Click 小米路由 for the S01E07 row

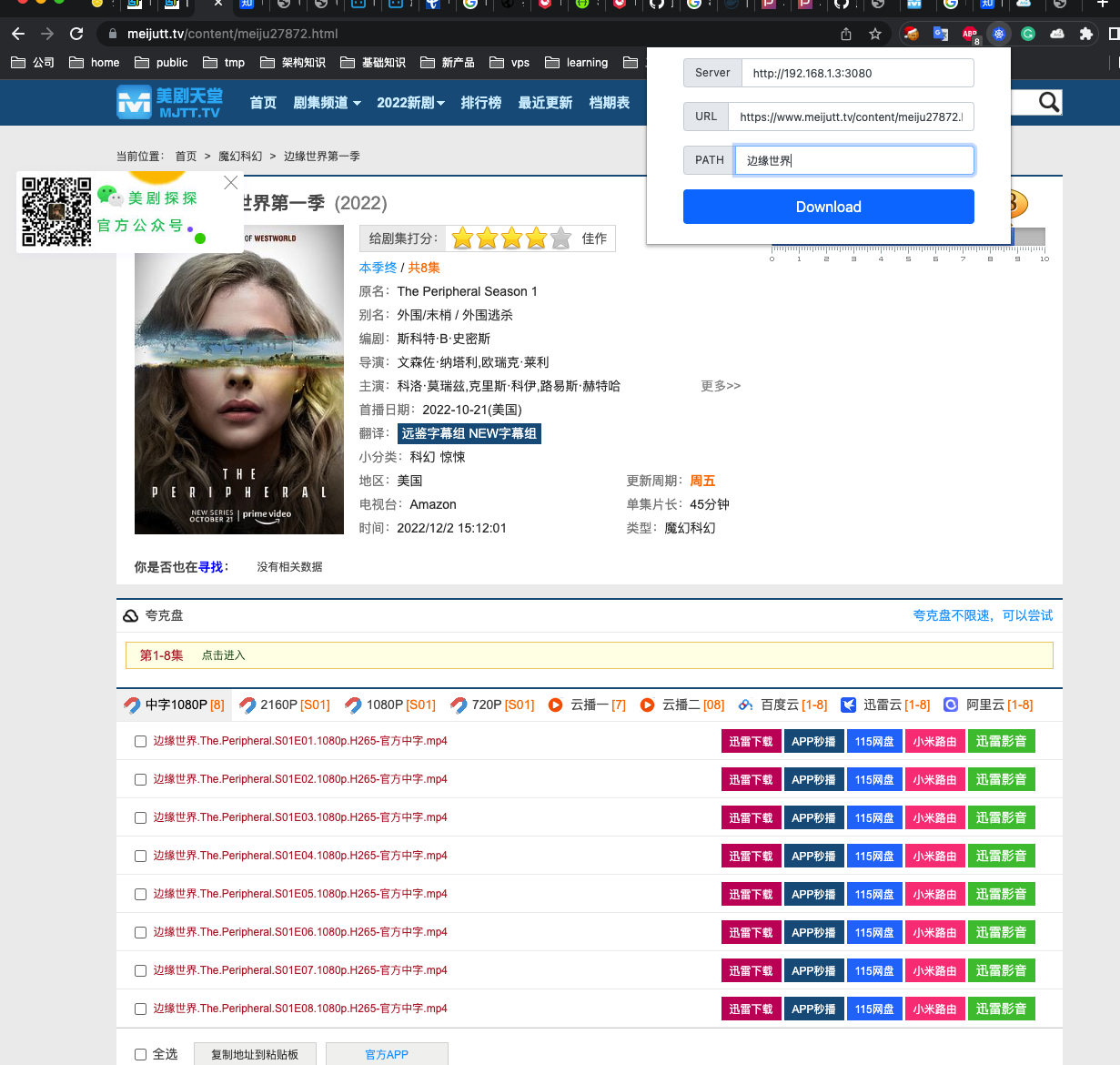click(935, 971)
